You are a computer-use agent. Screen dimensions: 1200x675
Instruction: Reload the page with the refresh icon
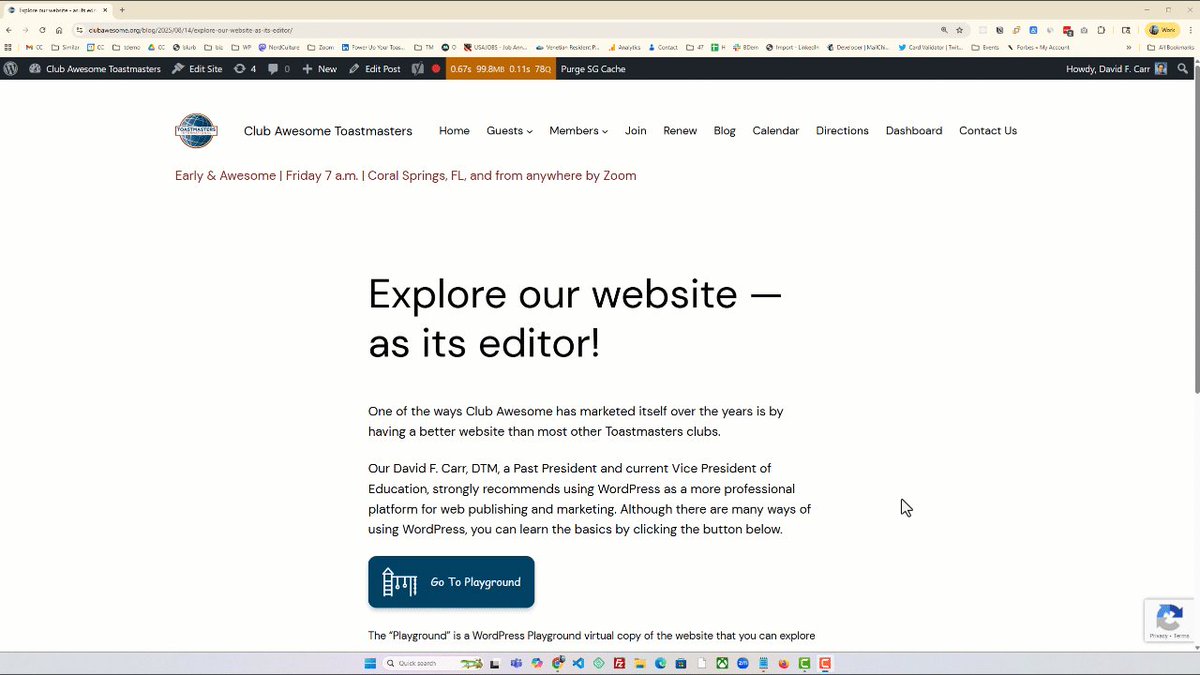[43, 30]
